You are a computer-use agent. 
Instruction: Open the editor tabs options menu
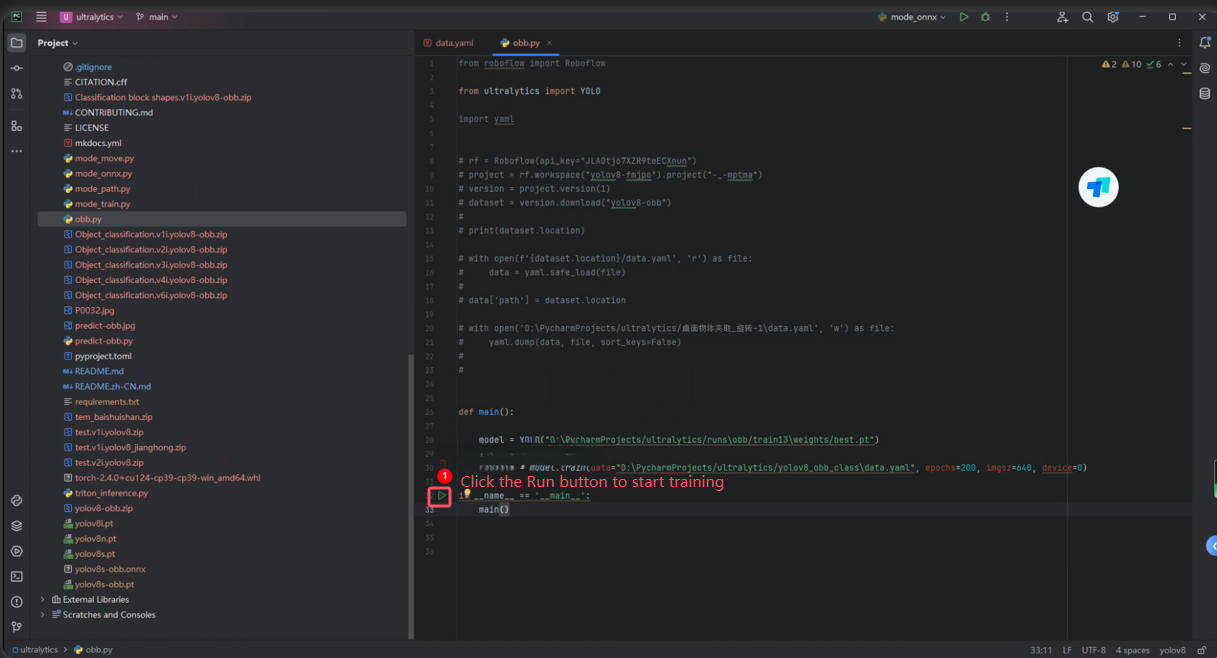1180,43
